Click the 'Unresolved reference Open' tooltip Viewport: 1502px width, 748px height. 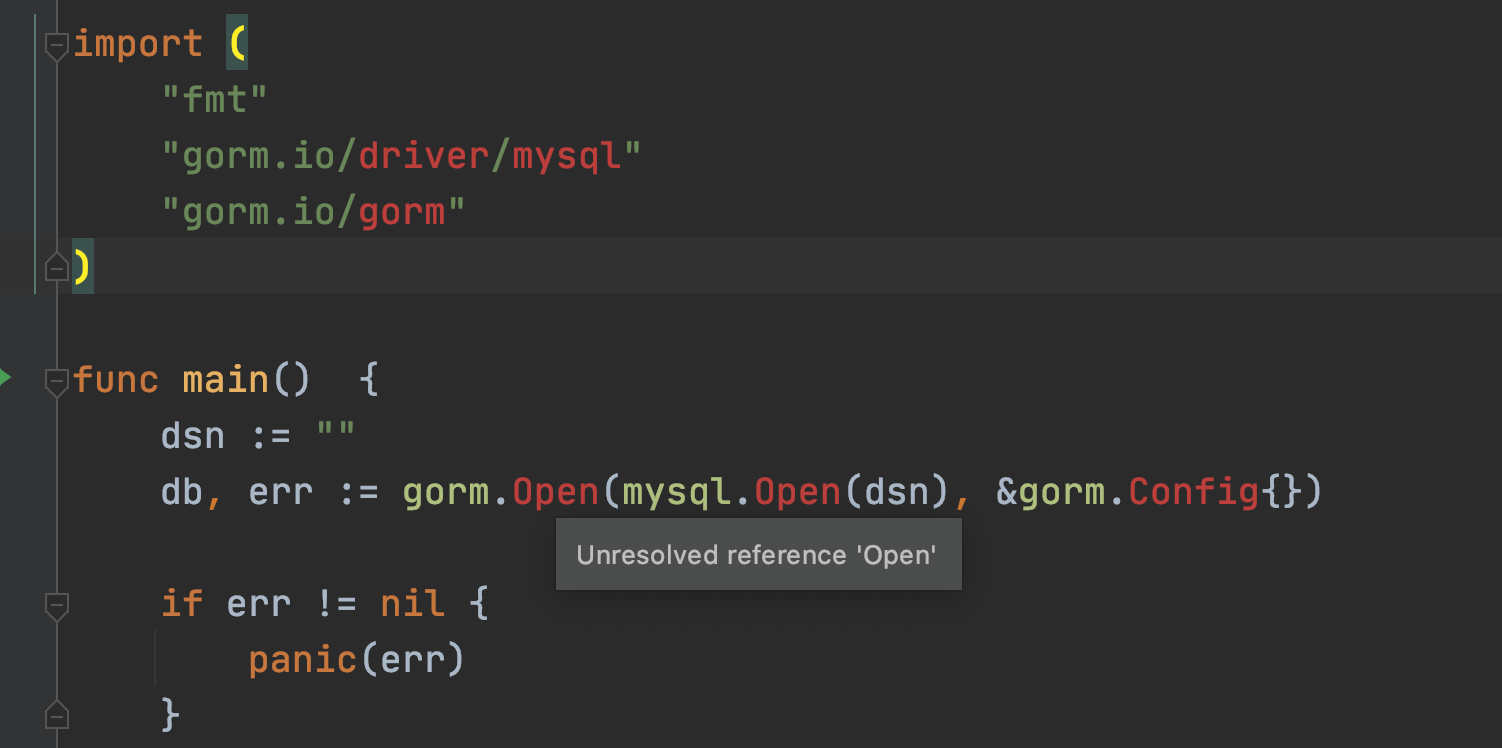click(x=758, y=554)
